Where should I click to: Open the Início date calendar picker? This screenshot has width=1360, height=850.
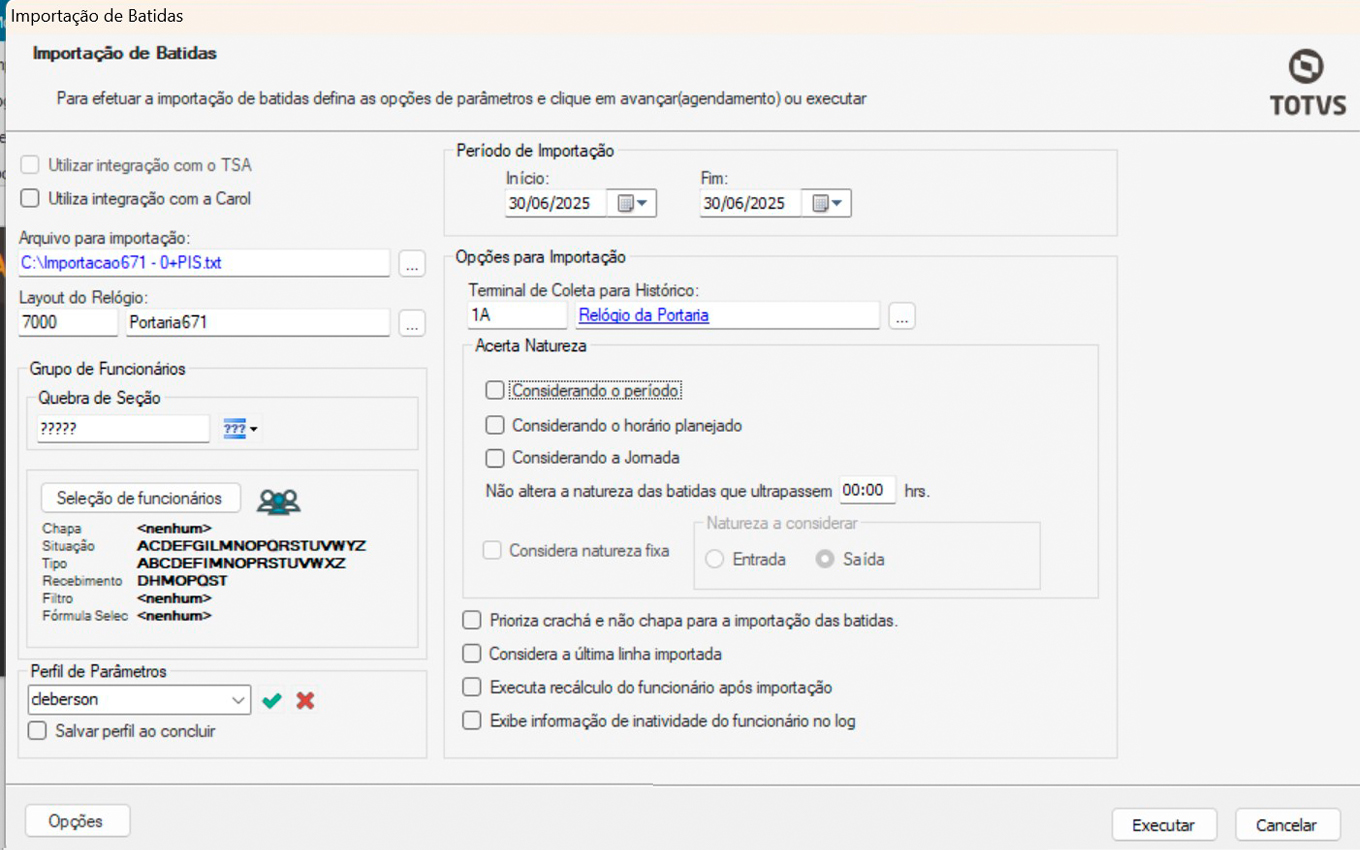click(x=632, y=204)
